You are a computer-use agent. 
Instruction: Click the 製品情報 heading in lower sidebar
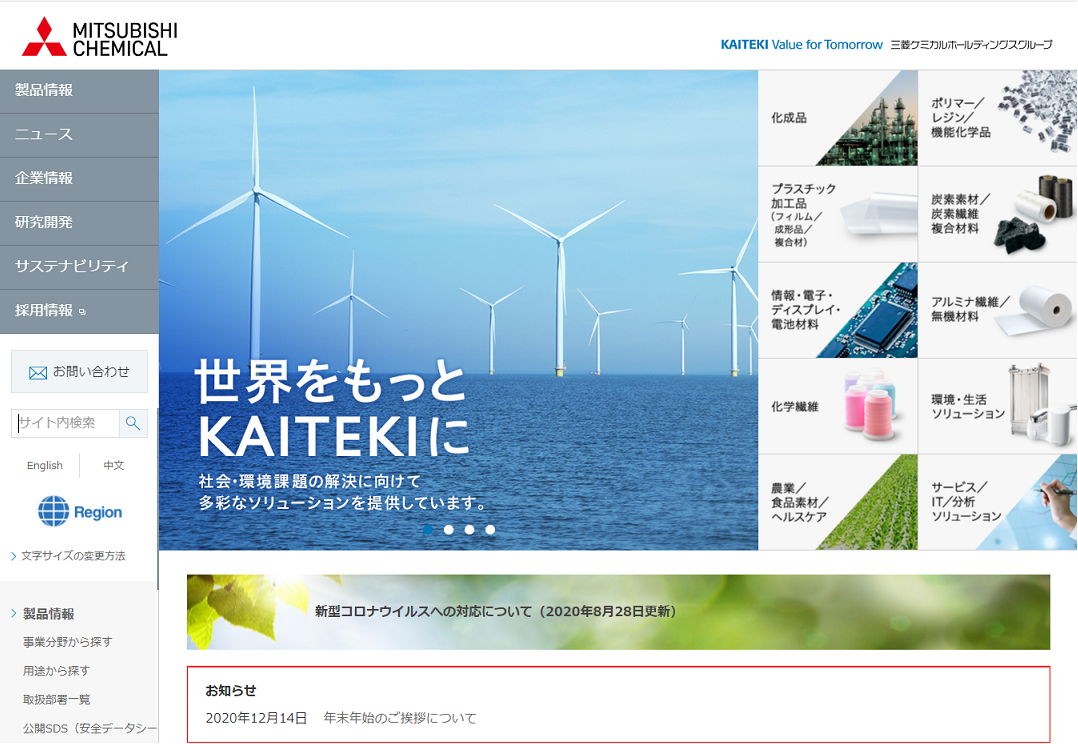click(x=48, y=613)
